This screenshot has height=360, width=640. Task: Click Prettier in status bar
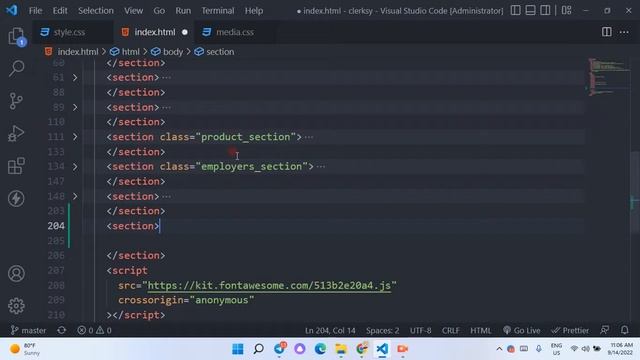pos(570,330)
